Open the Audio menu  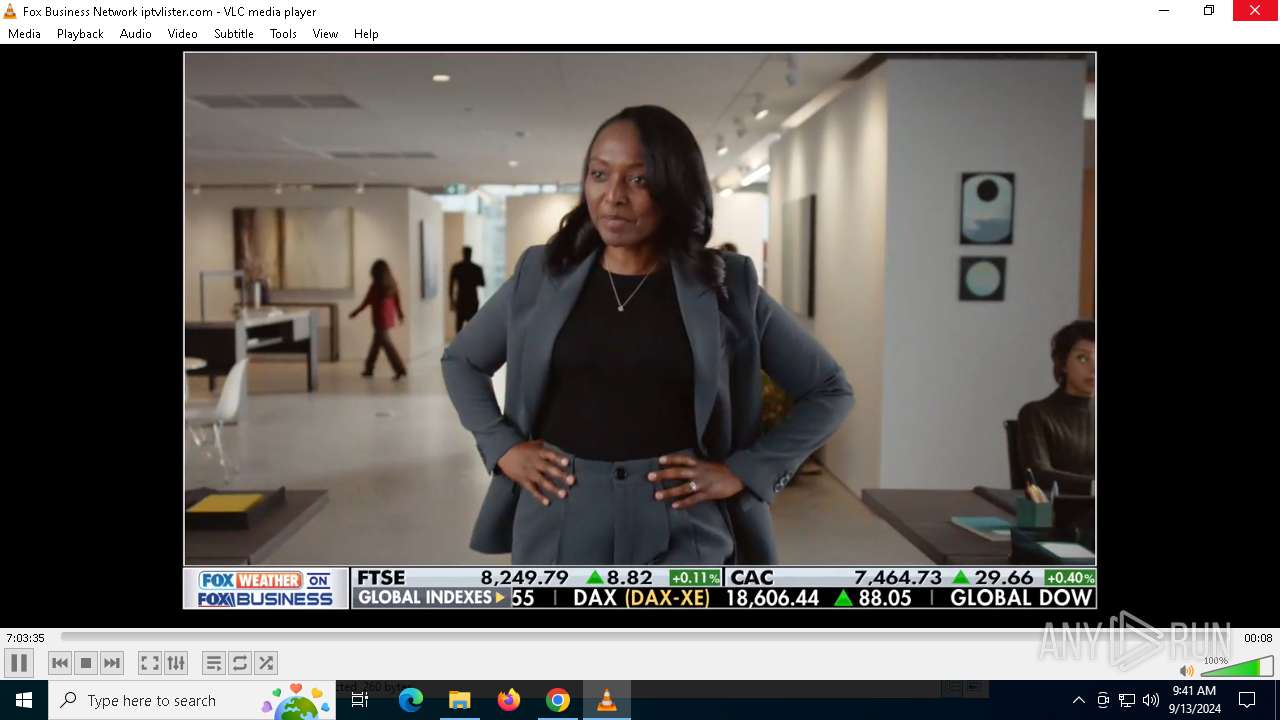(x=136, y=34)
